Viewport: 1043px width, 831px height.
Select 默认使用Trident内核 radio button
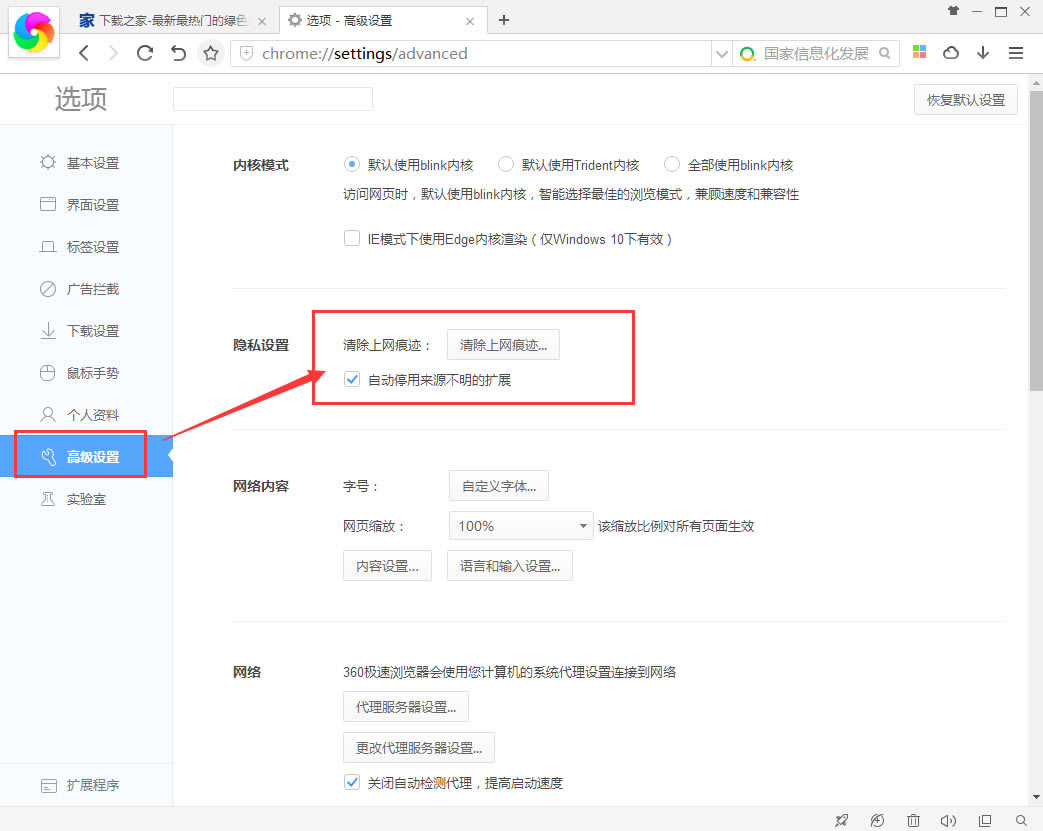[506, 165]
